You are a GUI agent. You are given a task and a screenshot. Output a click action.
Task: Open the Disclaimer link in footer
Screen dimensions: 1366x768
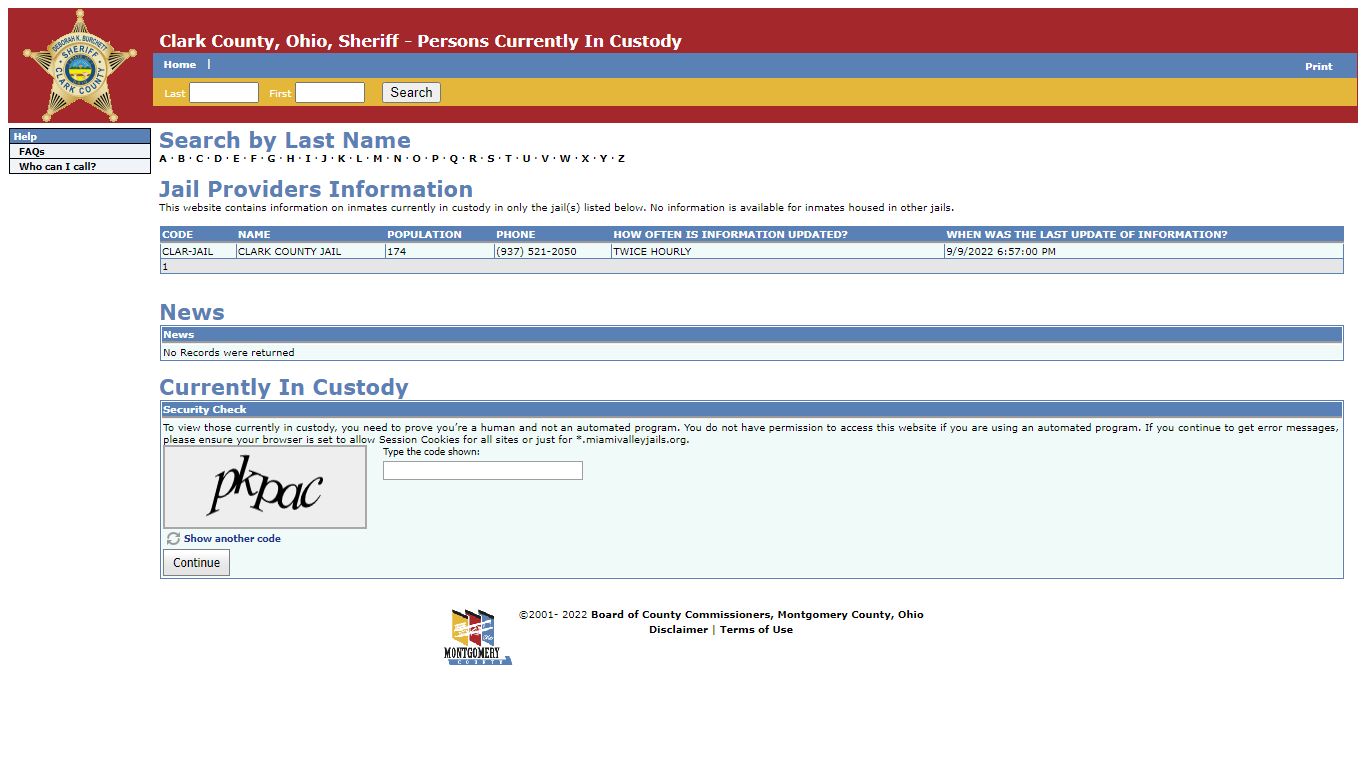pyautogui.click(x=678, y=630)
